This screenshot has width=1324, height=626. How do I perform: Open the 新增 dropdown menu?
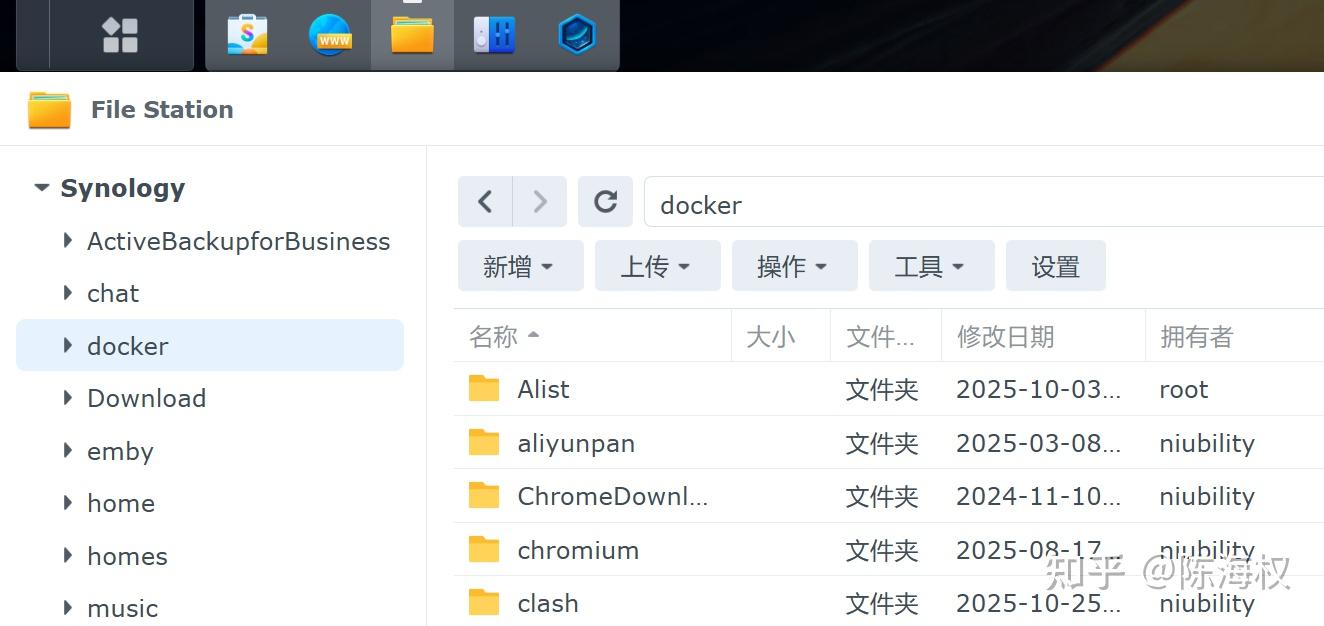(x=520, y=265)
